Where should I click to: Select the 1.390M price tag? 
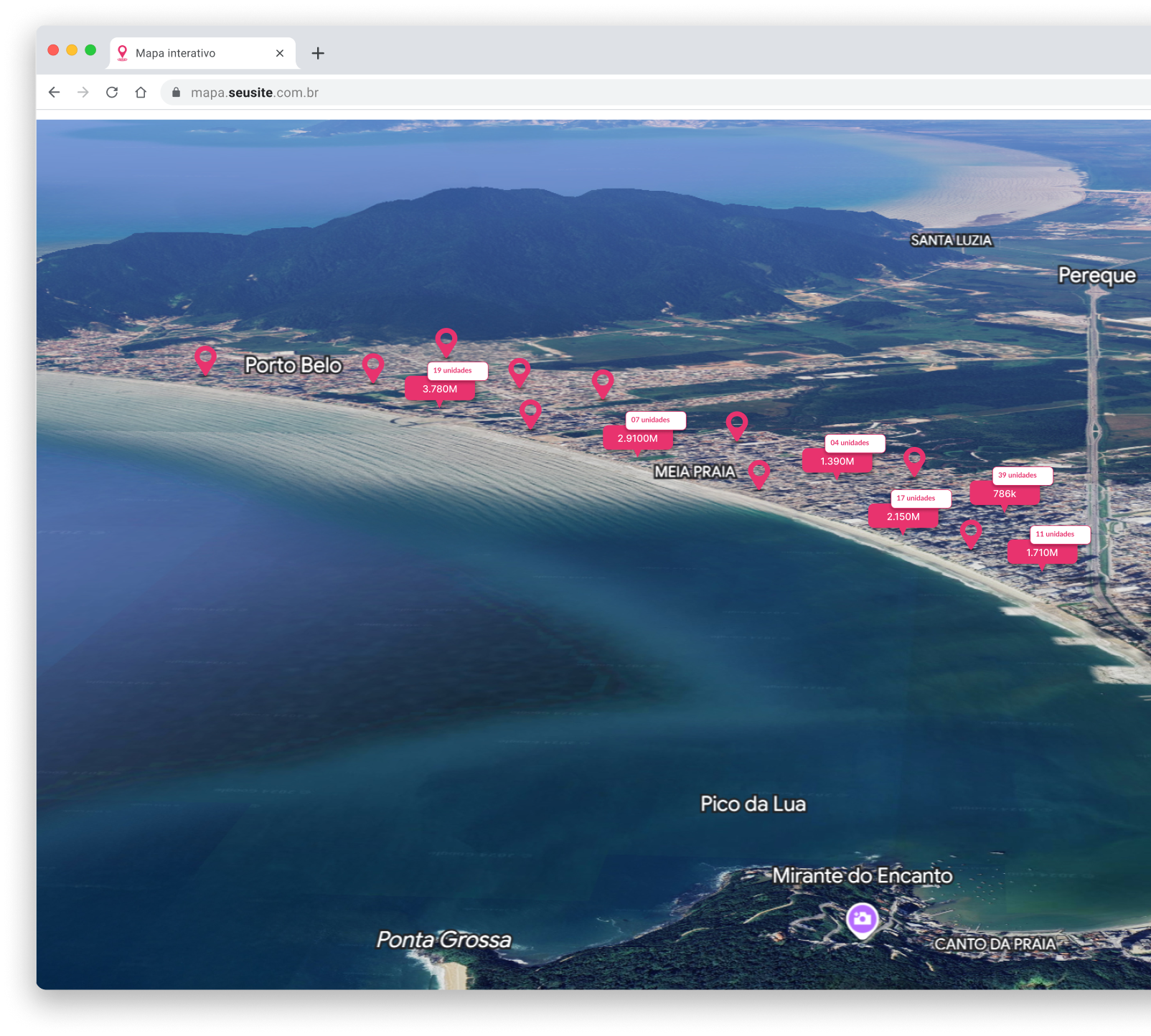pos(837,461)
